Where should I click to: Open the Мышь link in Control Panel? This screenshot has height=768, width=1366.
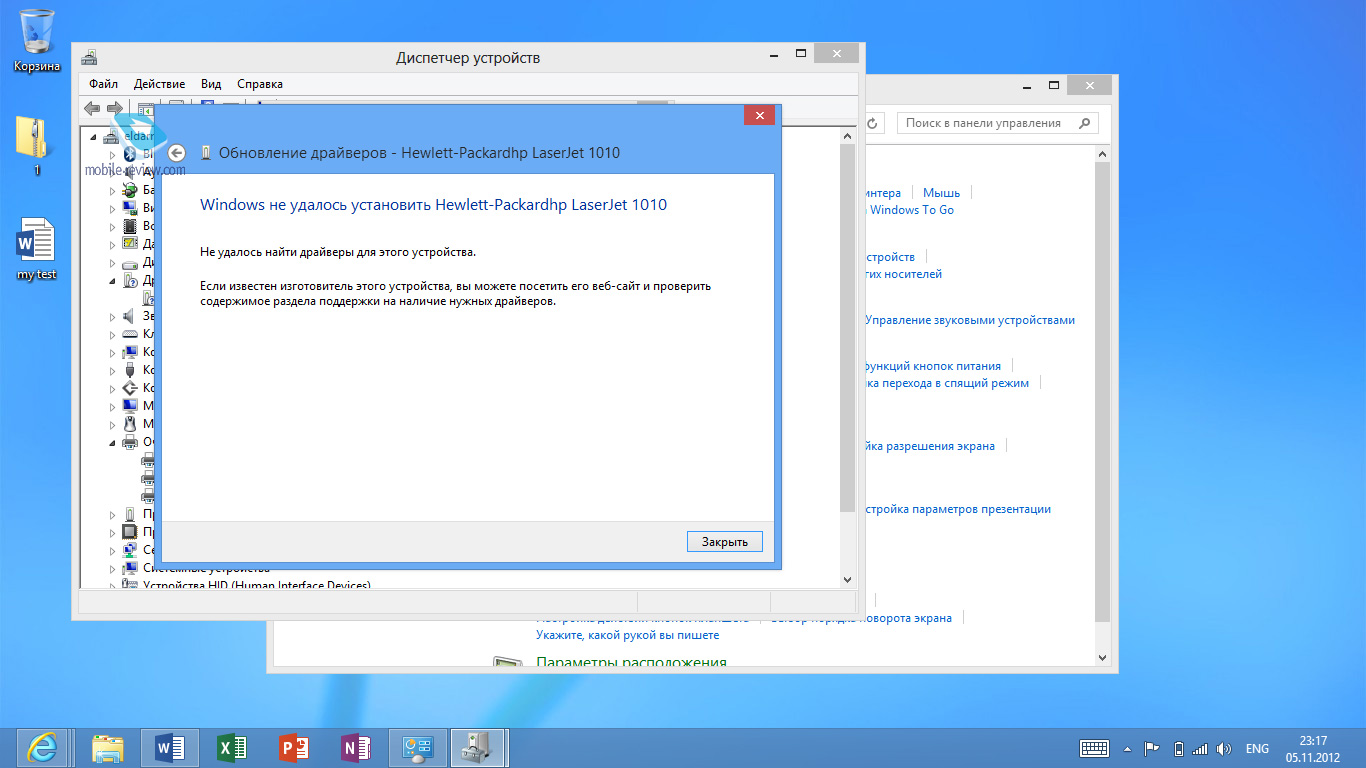pyautogui.click(x=941, y=193)
